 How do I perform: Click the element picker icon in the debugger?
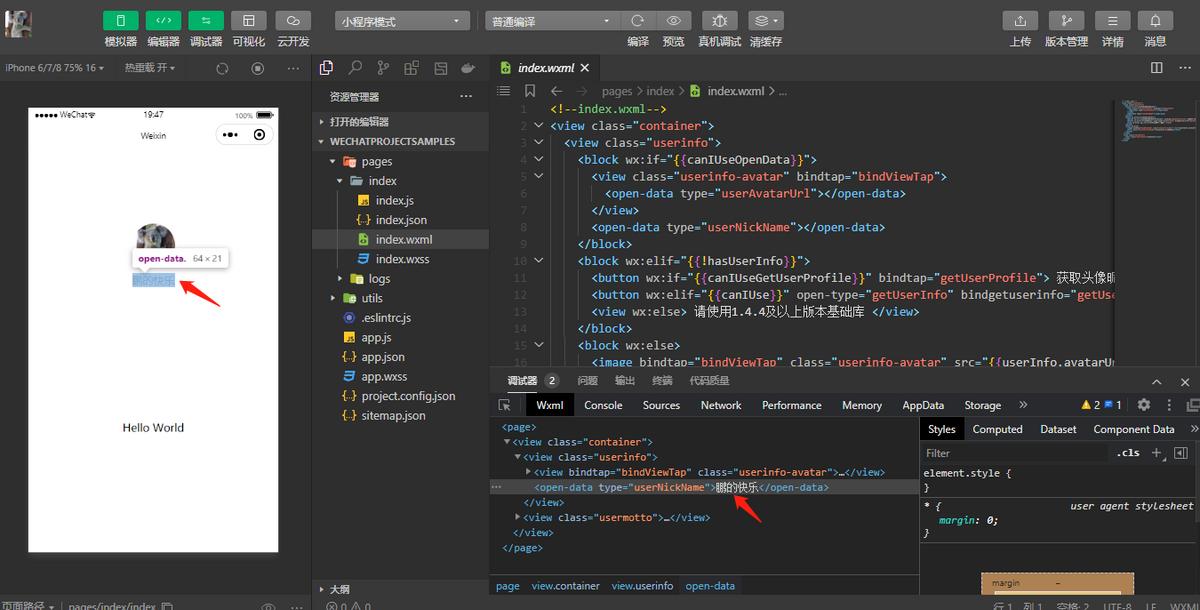[x=505, y=405]
